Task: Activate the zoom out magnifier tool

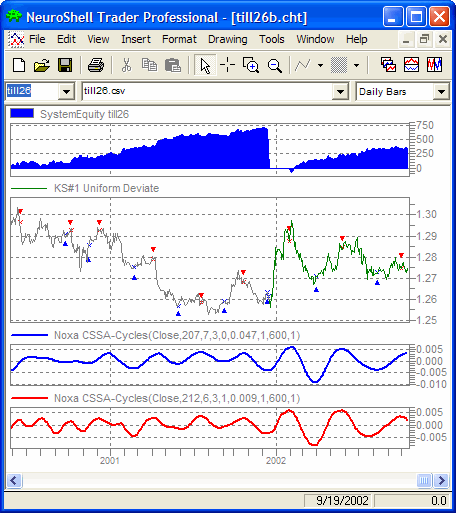Action: [x=275, y=65]
